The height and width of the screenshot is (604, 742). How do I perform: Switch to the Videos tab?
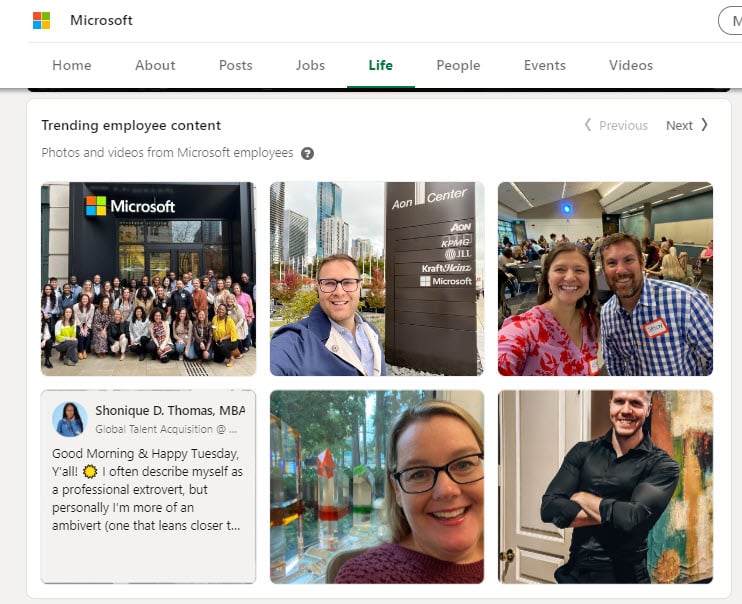click(631, 65)
